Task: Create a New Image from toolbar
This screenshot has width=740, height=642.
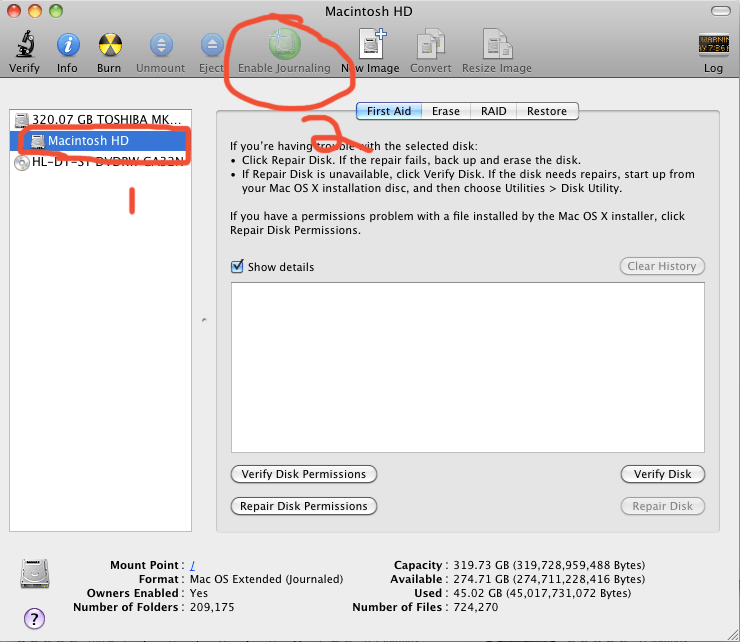Action: pyautogui.click(x=372, y=44)
